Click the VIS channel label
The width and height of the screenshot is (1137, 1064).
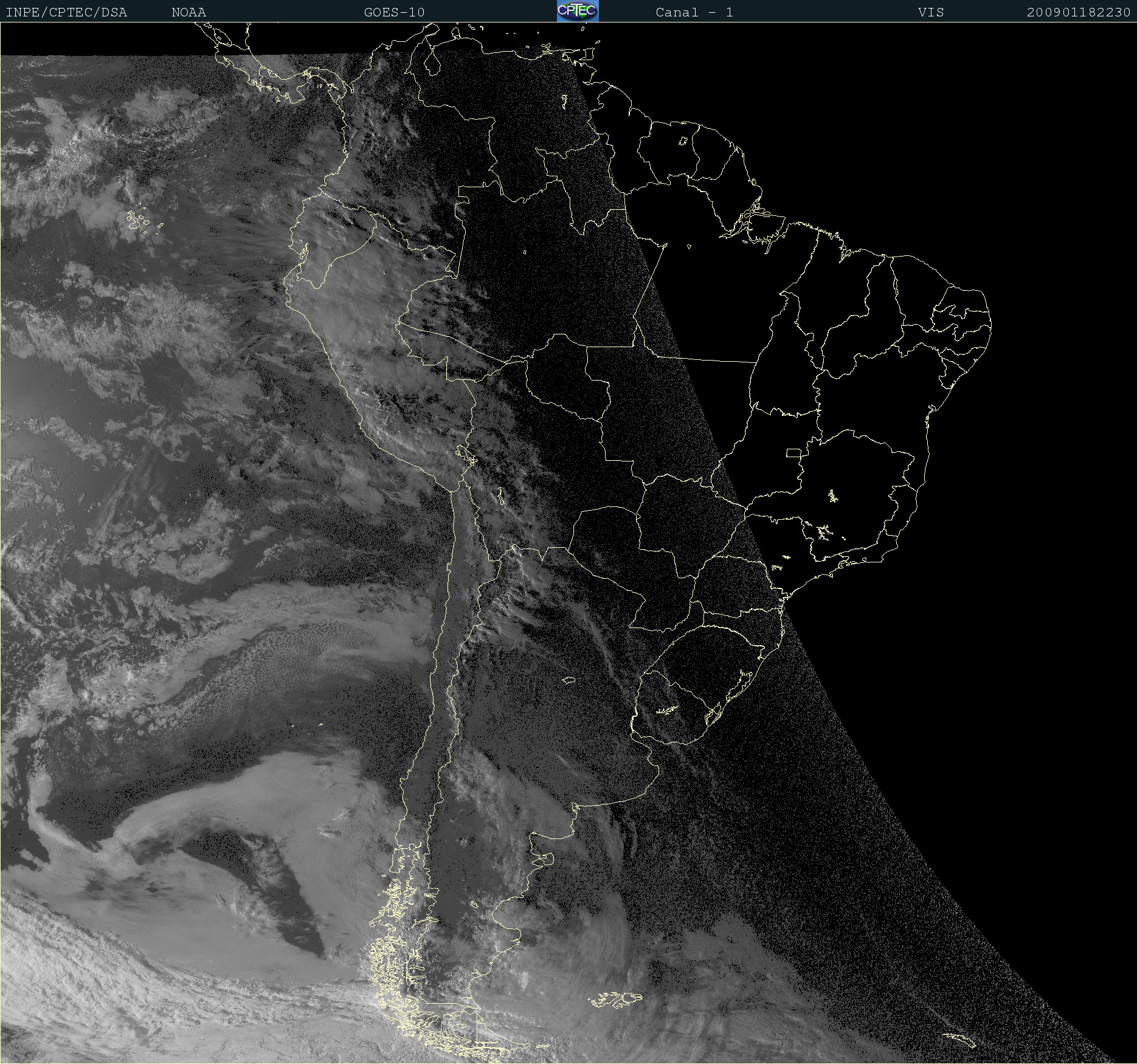(x=931, y=12)
